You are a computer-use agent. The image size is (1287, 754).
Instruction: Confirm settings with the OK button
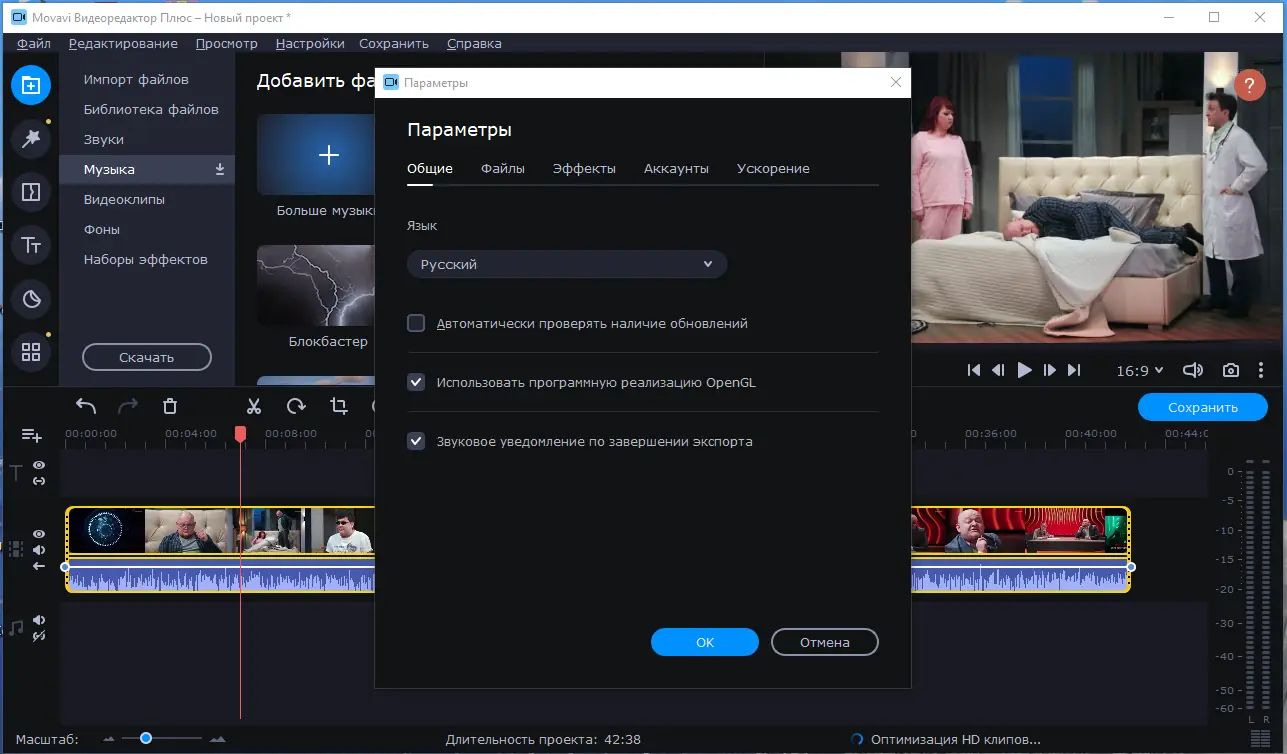tap(704, 641)
